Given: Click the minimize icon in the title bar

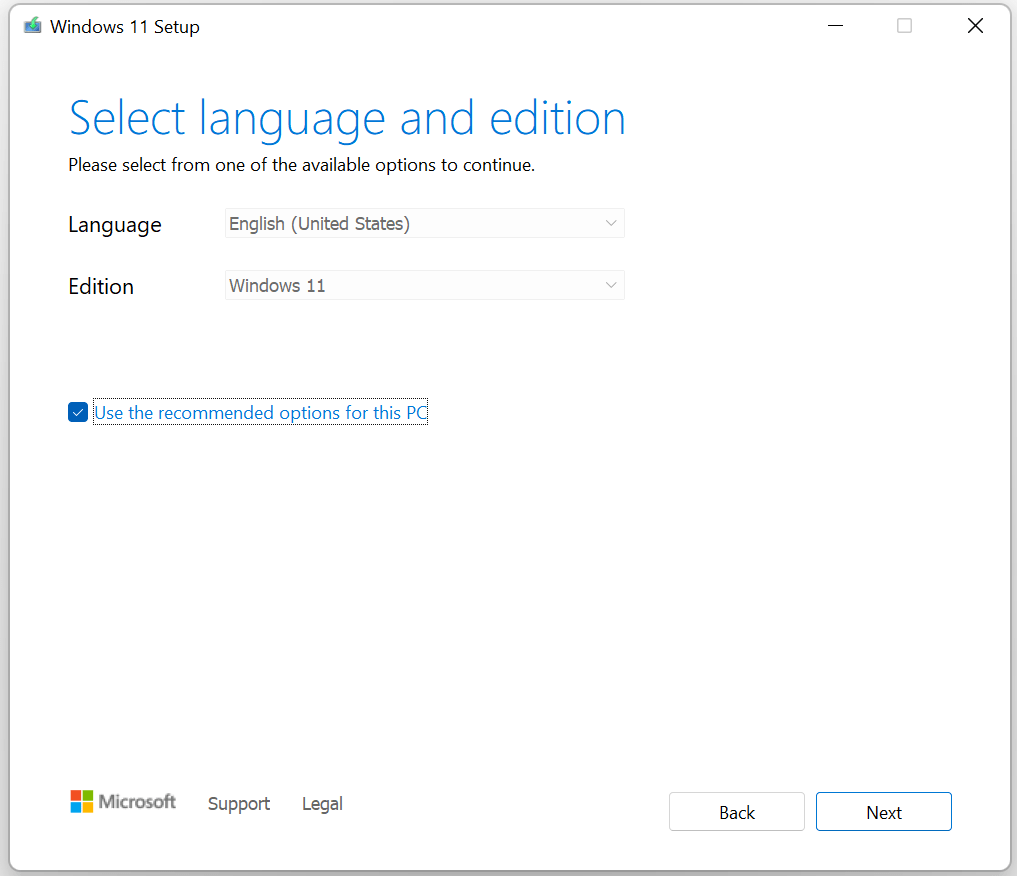Looking at the screenshot, I should [x=835, y=25].
